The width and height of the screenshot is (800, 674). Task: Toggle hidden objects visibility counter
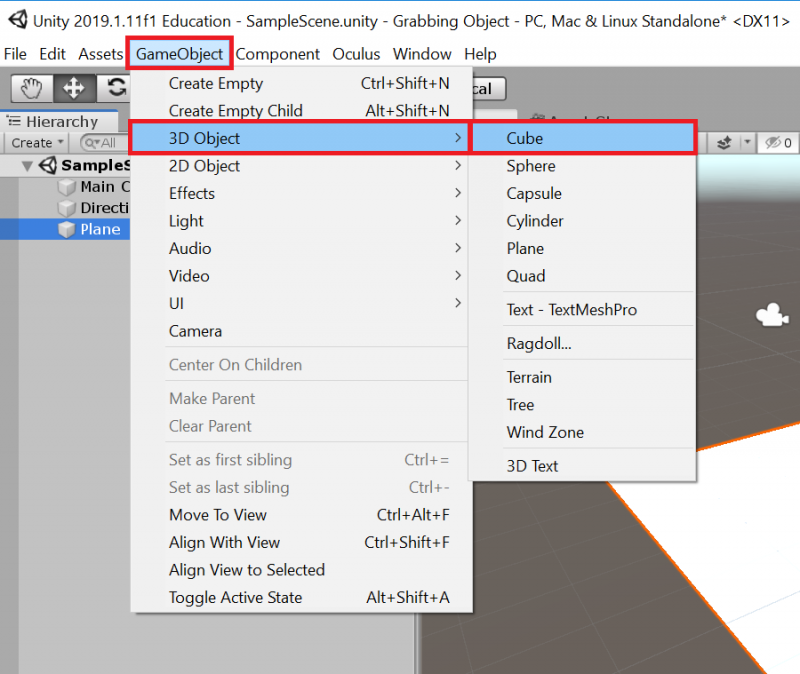(779, 143)
